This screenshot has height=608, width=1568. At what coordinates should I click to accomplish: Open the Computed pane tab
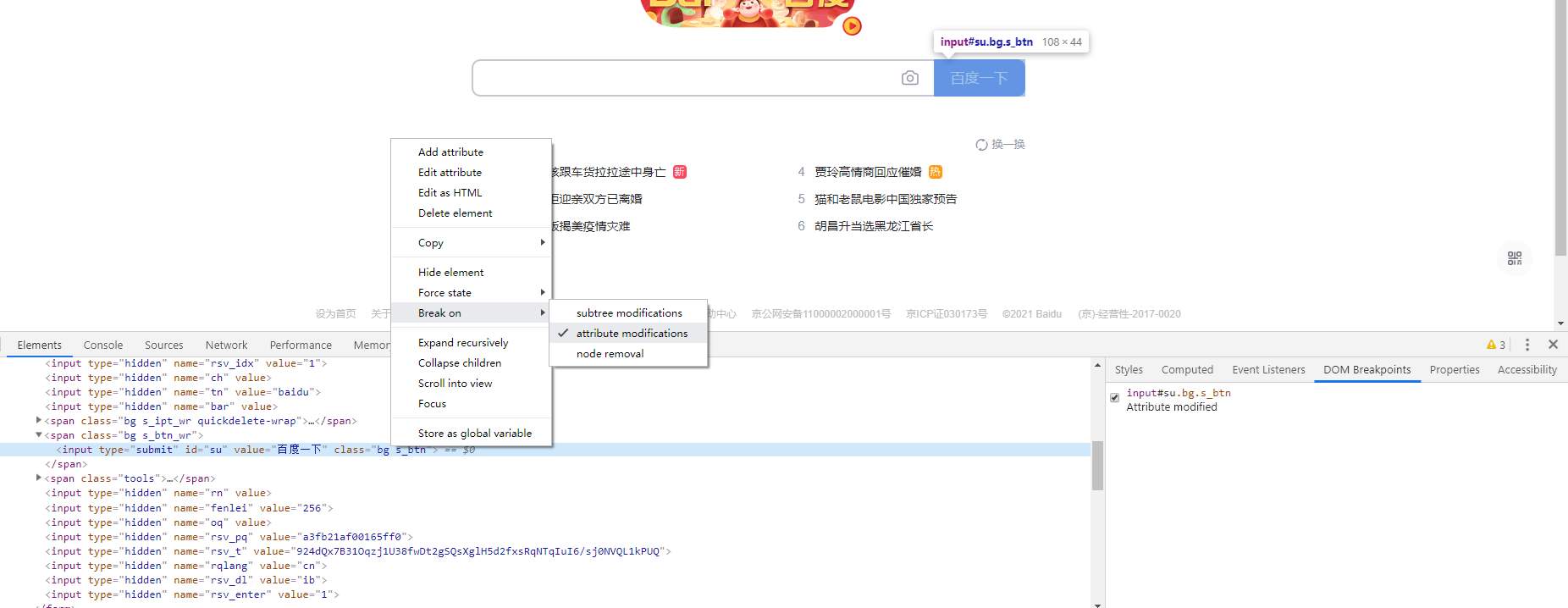[1187, 370]
